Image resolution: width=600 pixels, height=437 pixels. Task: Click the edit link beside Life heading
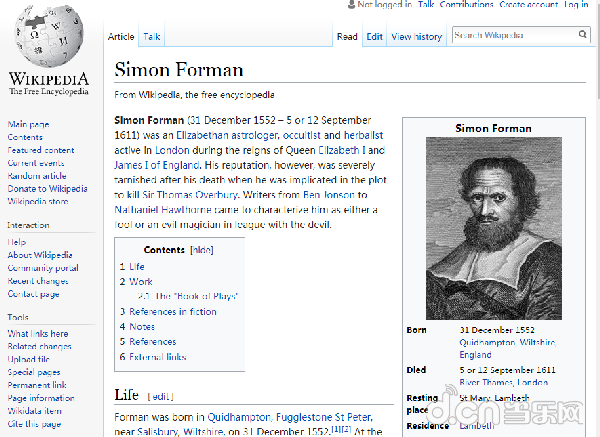coord(161,396)
